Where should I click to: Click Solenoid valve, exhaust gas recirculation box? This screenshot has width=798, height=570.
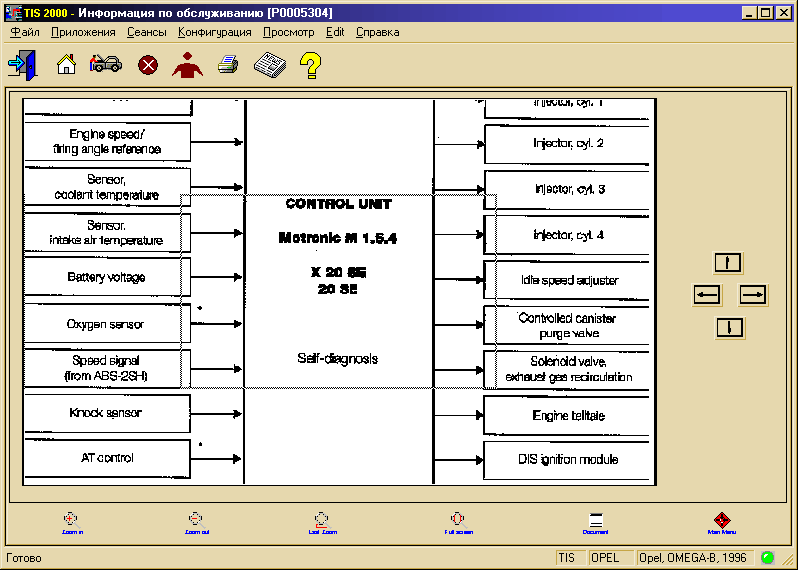tap(566, 370)
